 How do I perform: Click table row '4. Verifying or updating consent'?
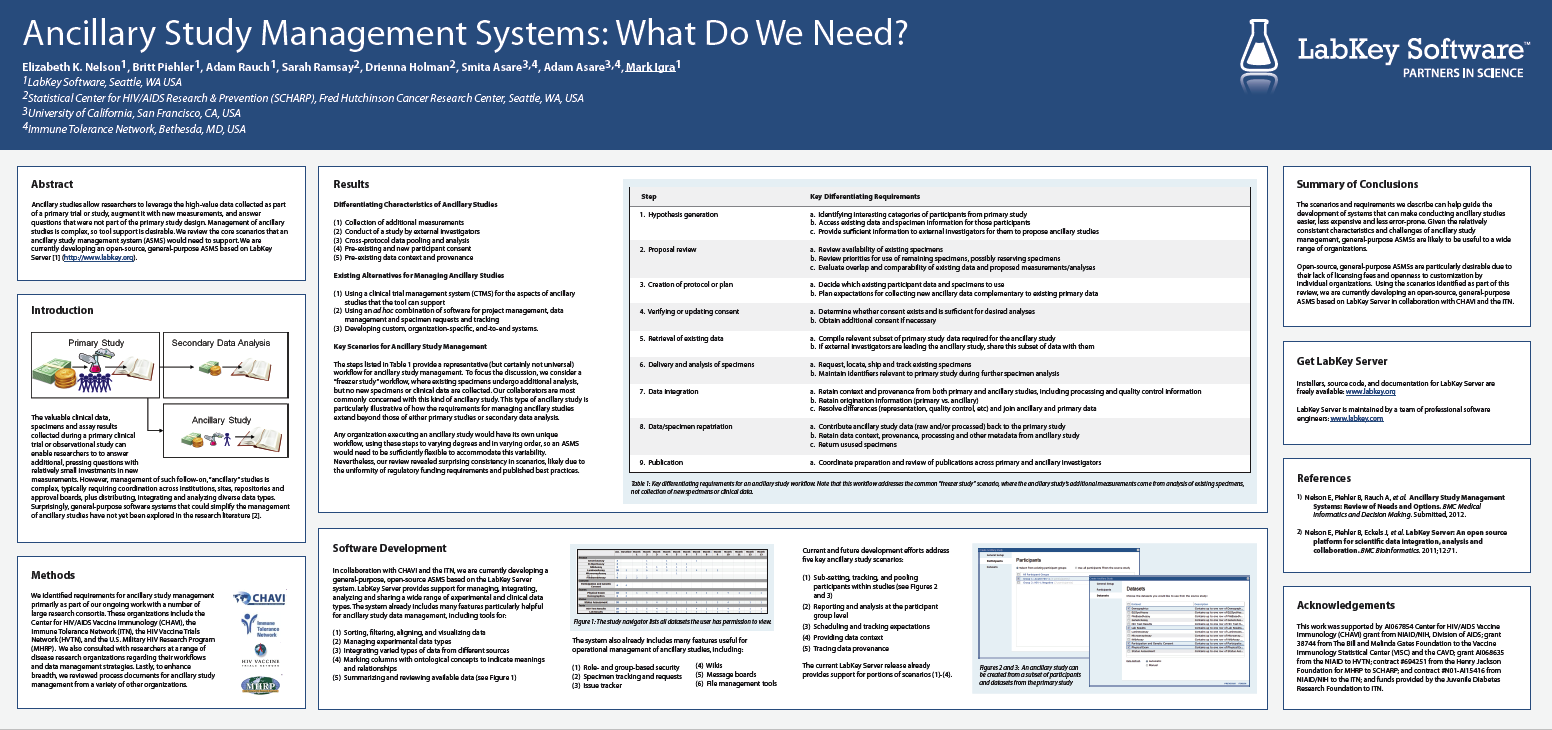938,316
